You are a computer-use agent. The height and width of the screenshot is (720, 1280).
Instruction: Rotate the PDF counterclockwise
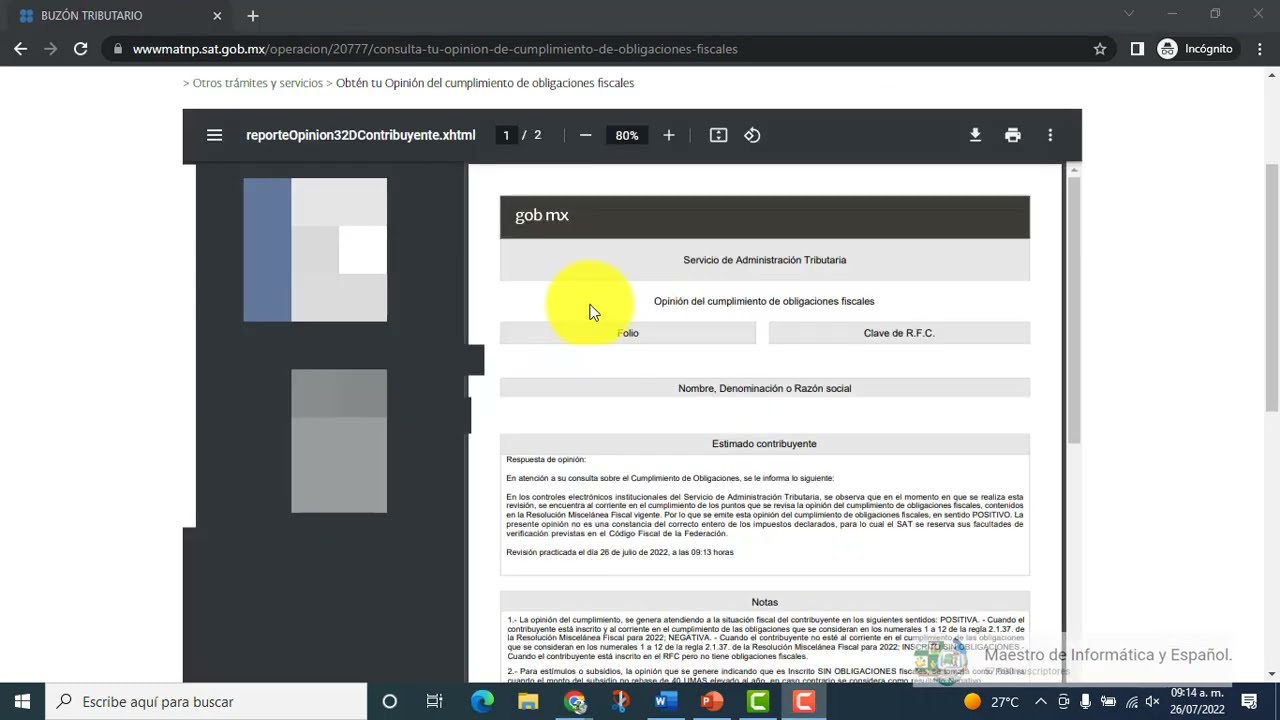752,135
